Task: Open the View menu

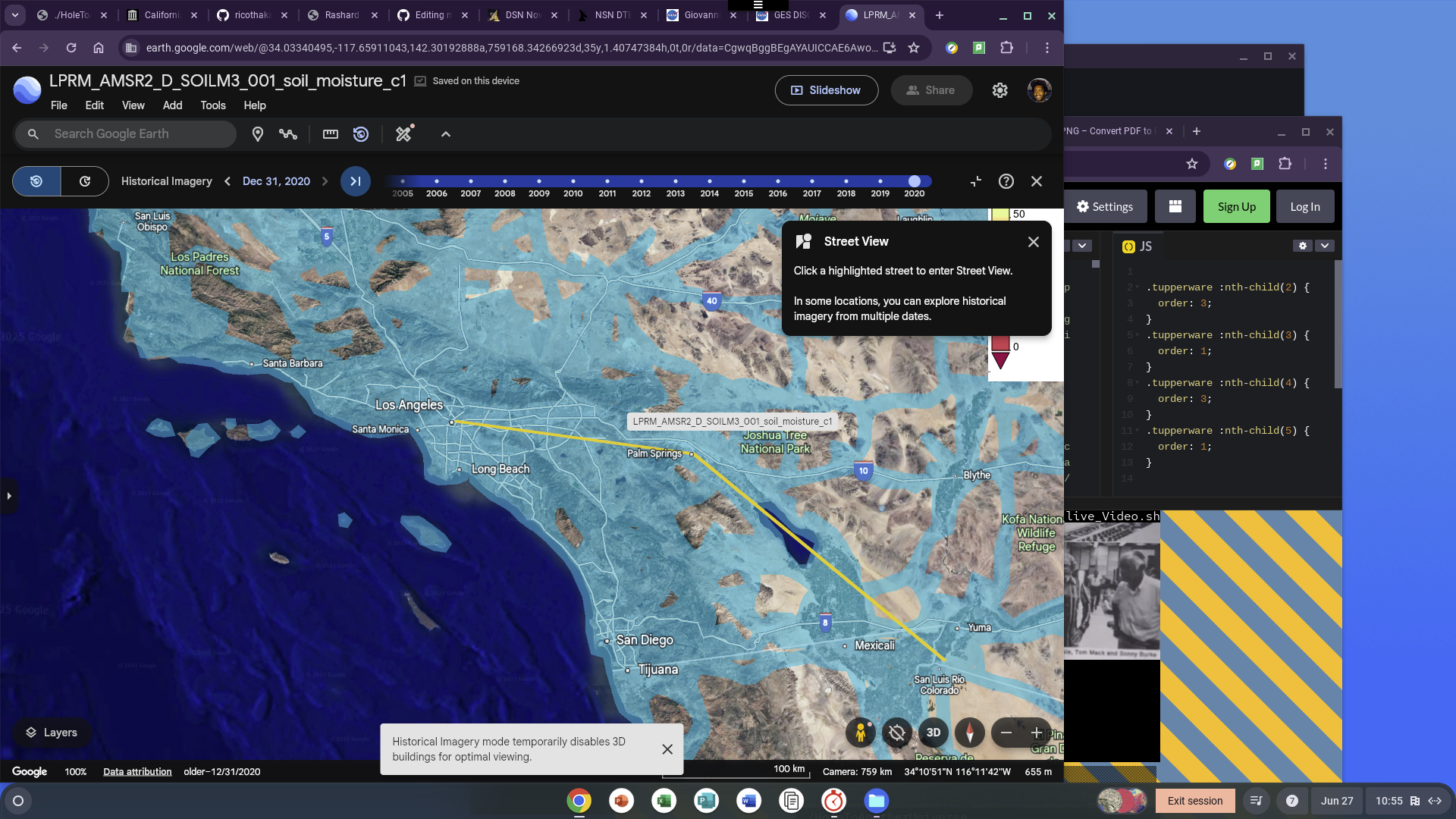Action: 133,105
